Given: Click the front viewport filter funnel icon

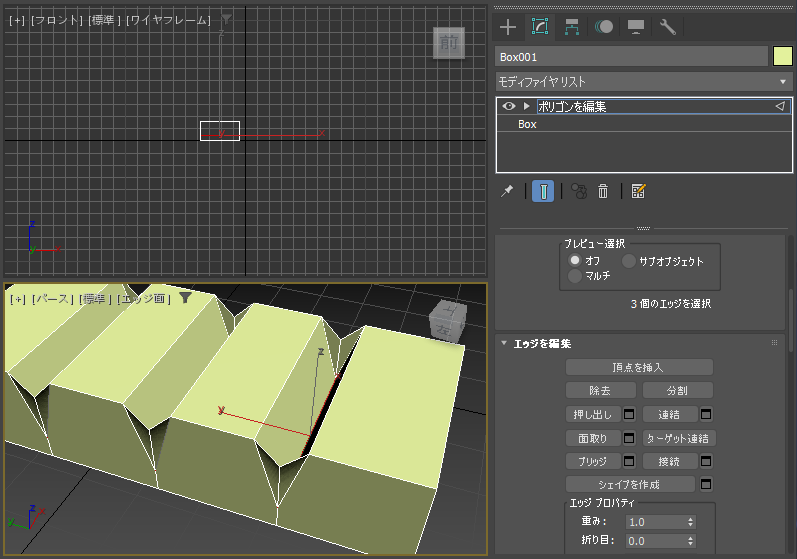Looking at the screenshot, I should (227, 20).
